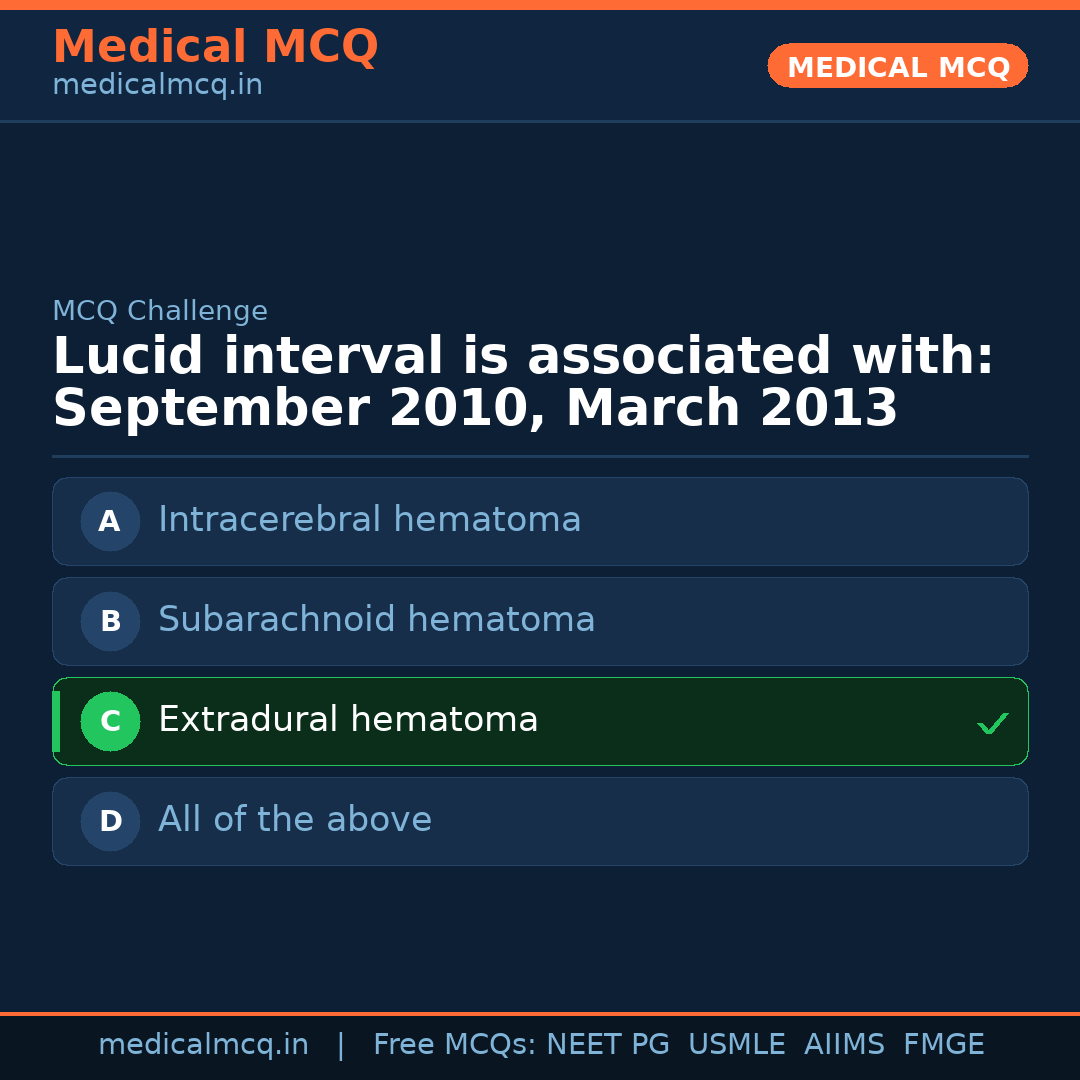Click the letter D circle badge
This screenshot has width=1080, height=1080.
(110, 821)
